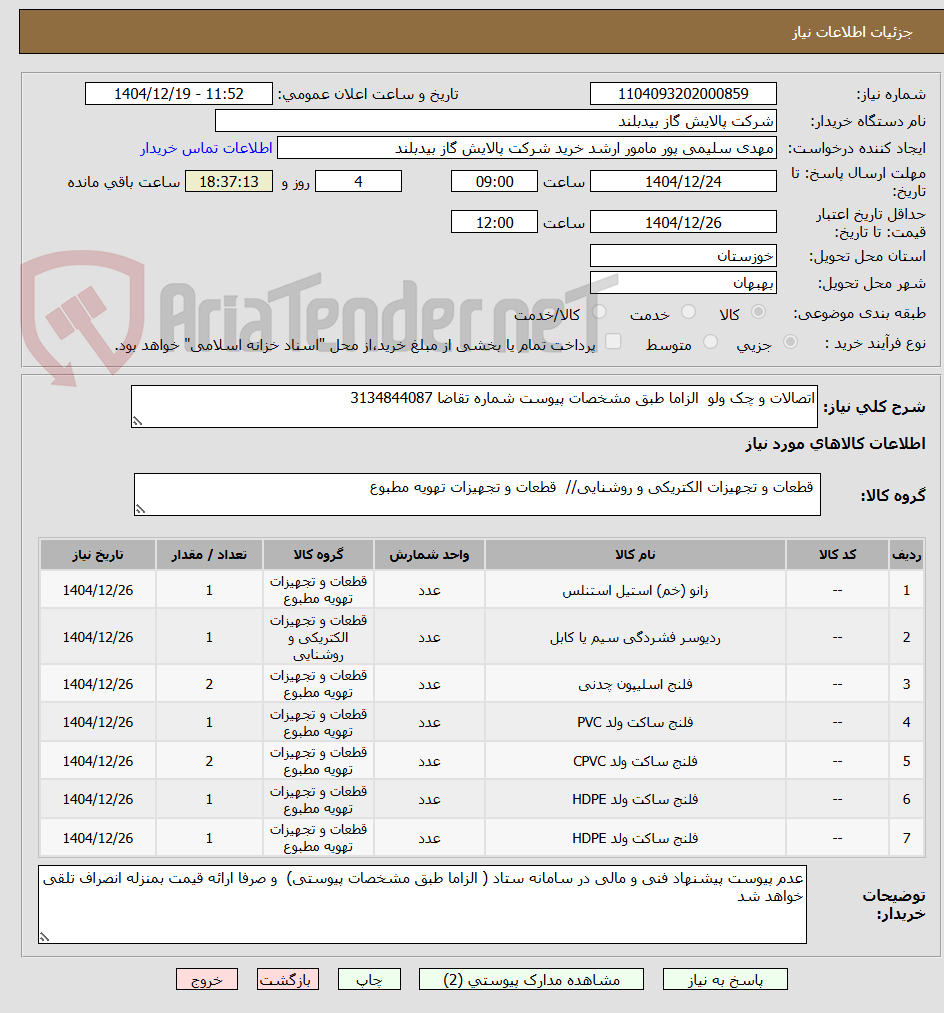Select item فلنج ساکت ولد CPVC
The width and height of the screenshot is (944, 1013).
635,761
